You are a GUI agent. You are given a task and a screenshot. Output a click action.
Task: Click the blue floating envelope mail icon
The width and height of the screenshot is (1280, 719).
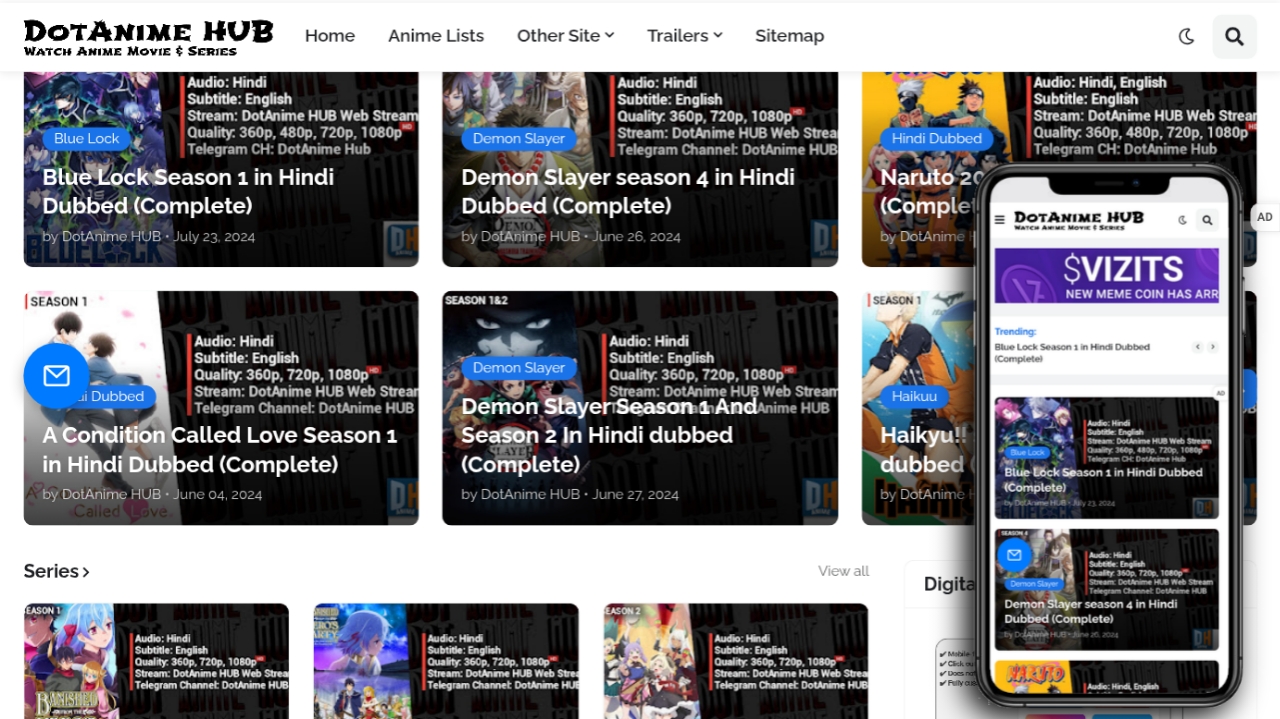56,375
